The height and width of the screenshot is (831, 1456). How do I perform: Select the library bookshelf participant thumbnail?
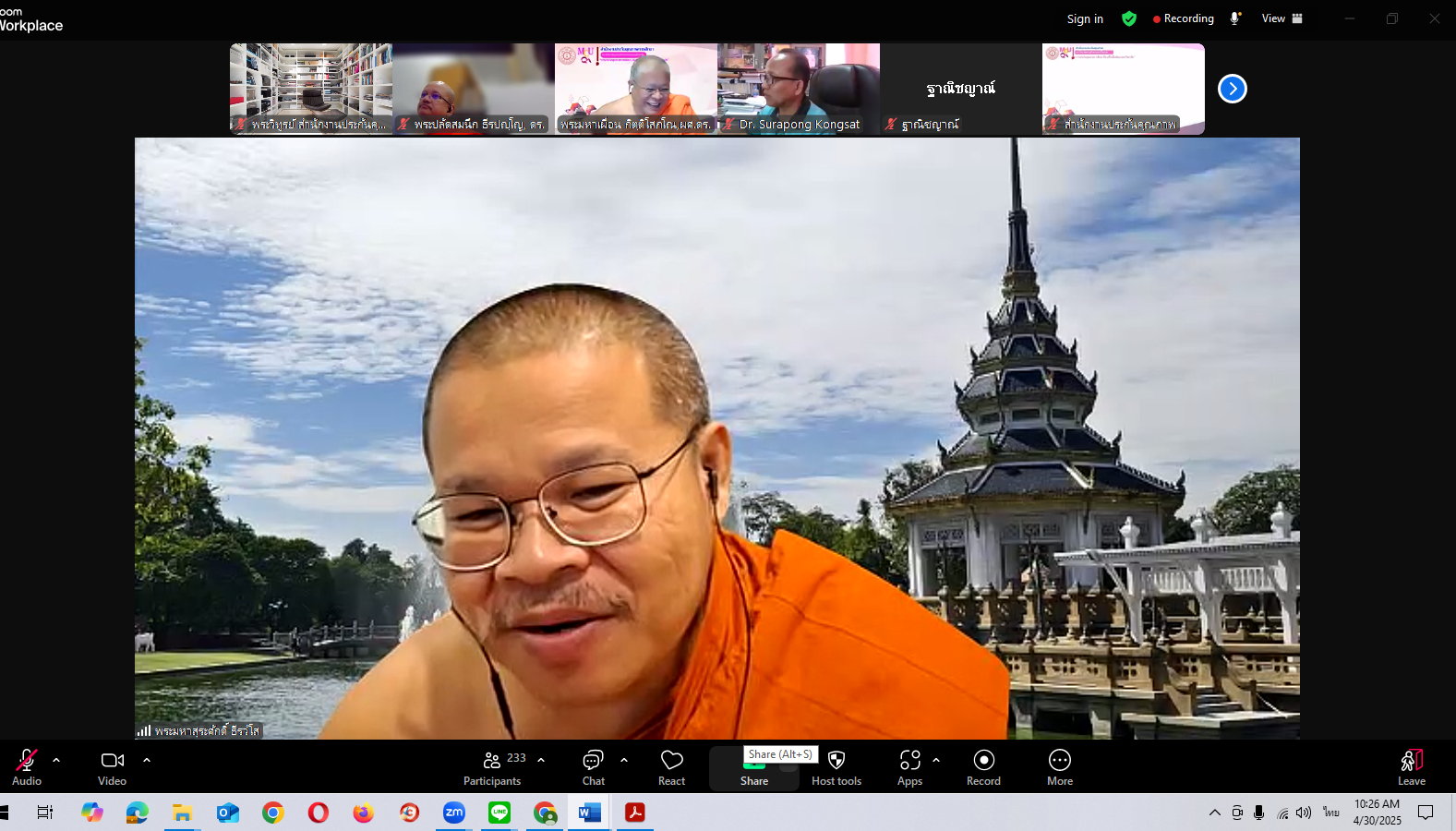(311, 89)
